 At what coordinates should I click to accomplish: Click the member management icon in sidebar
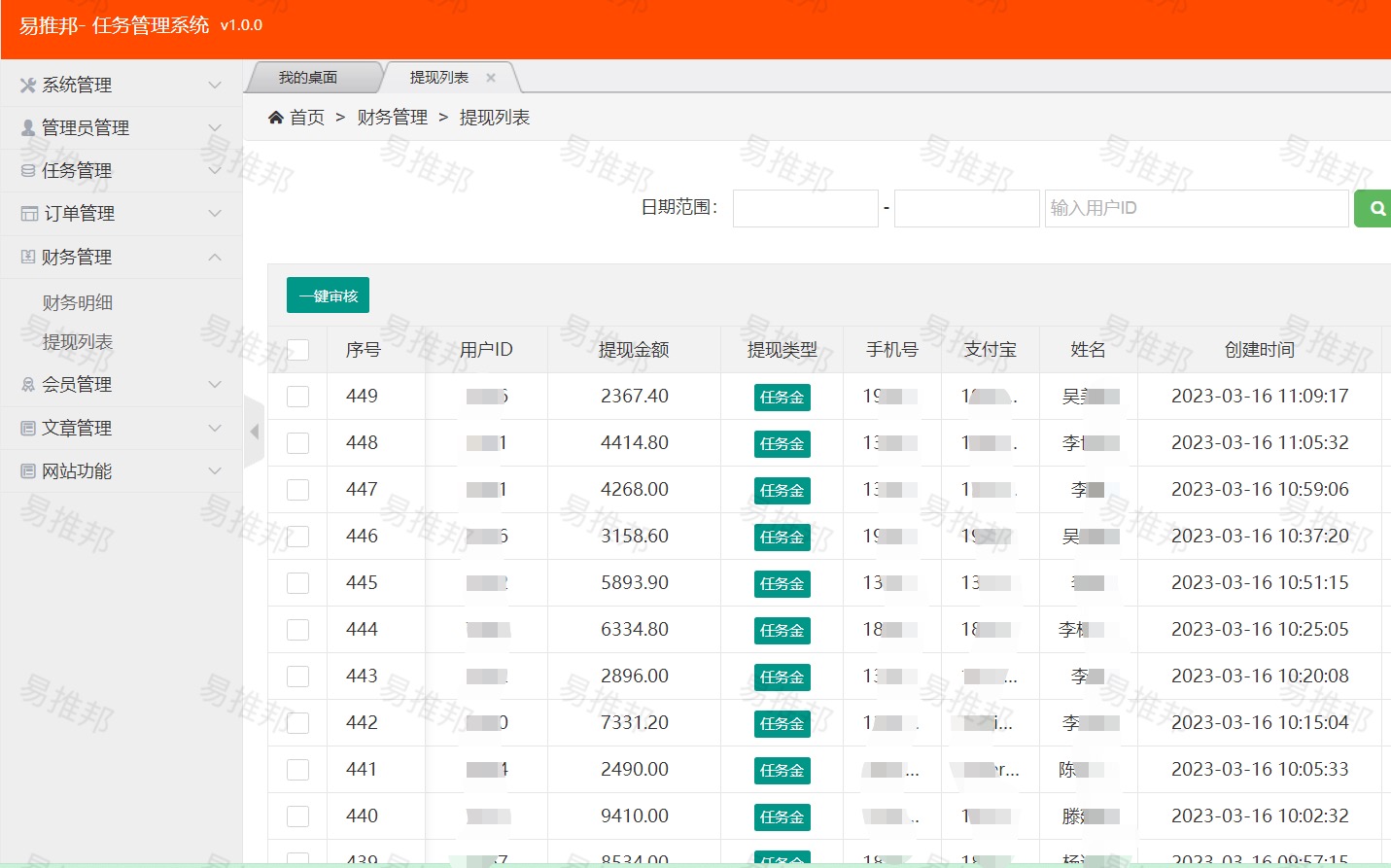pos(28,385)
